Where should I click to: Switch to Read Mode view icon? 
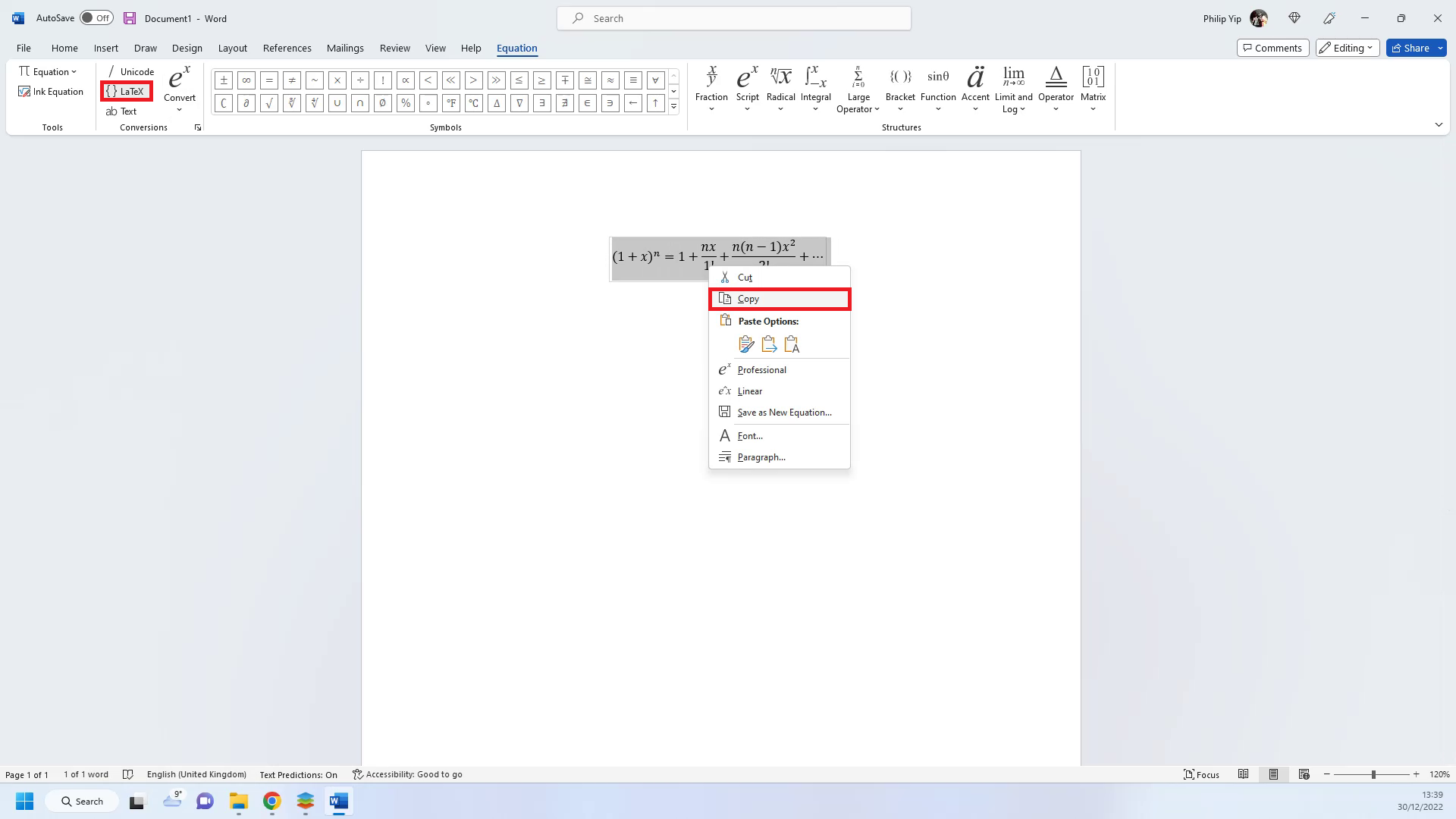pyautogui.click(x=1243, y=774)
